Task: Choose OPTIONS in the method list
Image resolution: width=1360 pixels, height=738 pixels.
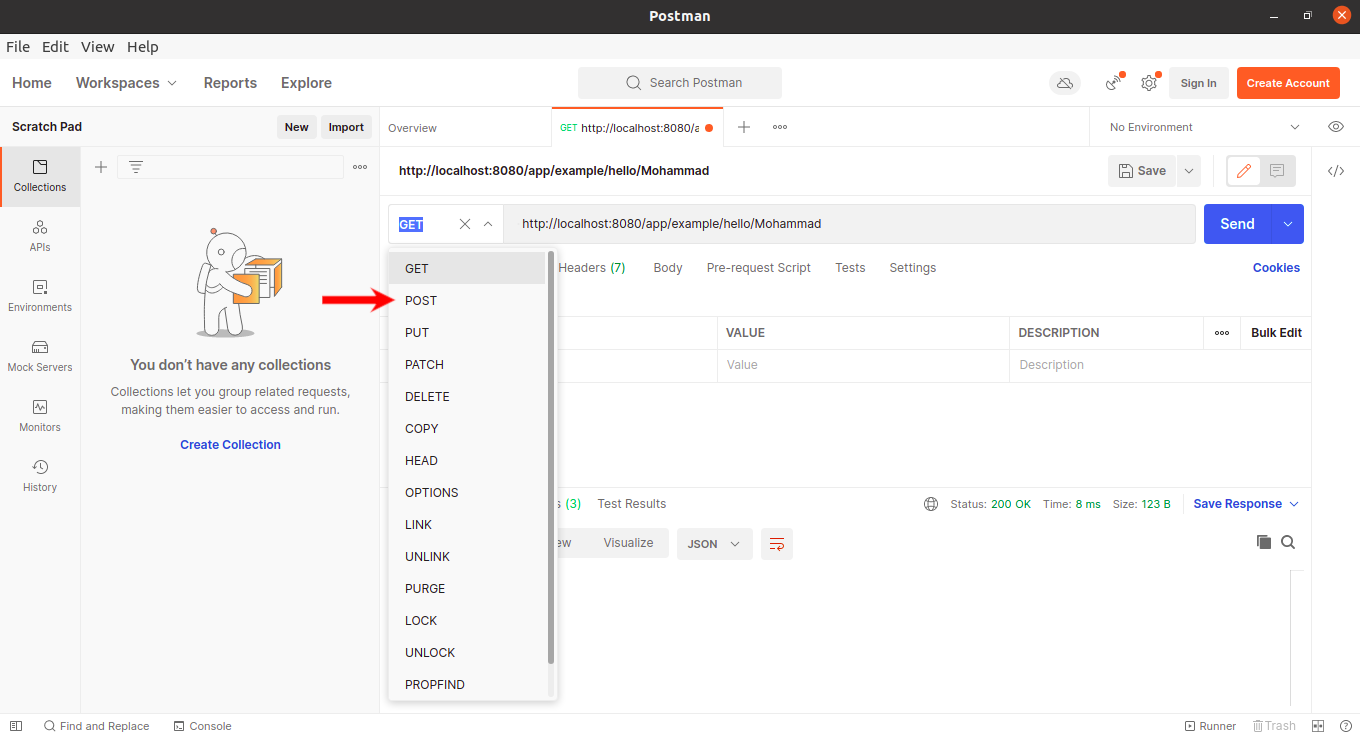Action: point(468,492)
